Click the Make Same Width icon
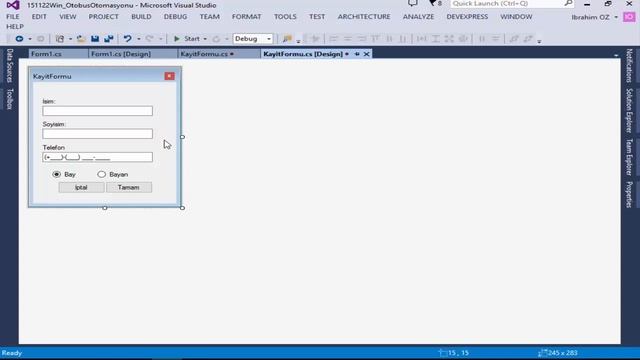The image size is (640, 360). pos(422,39)
